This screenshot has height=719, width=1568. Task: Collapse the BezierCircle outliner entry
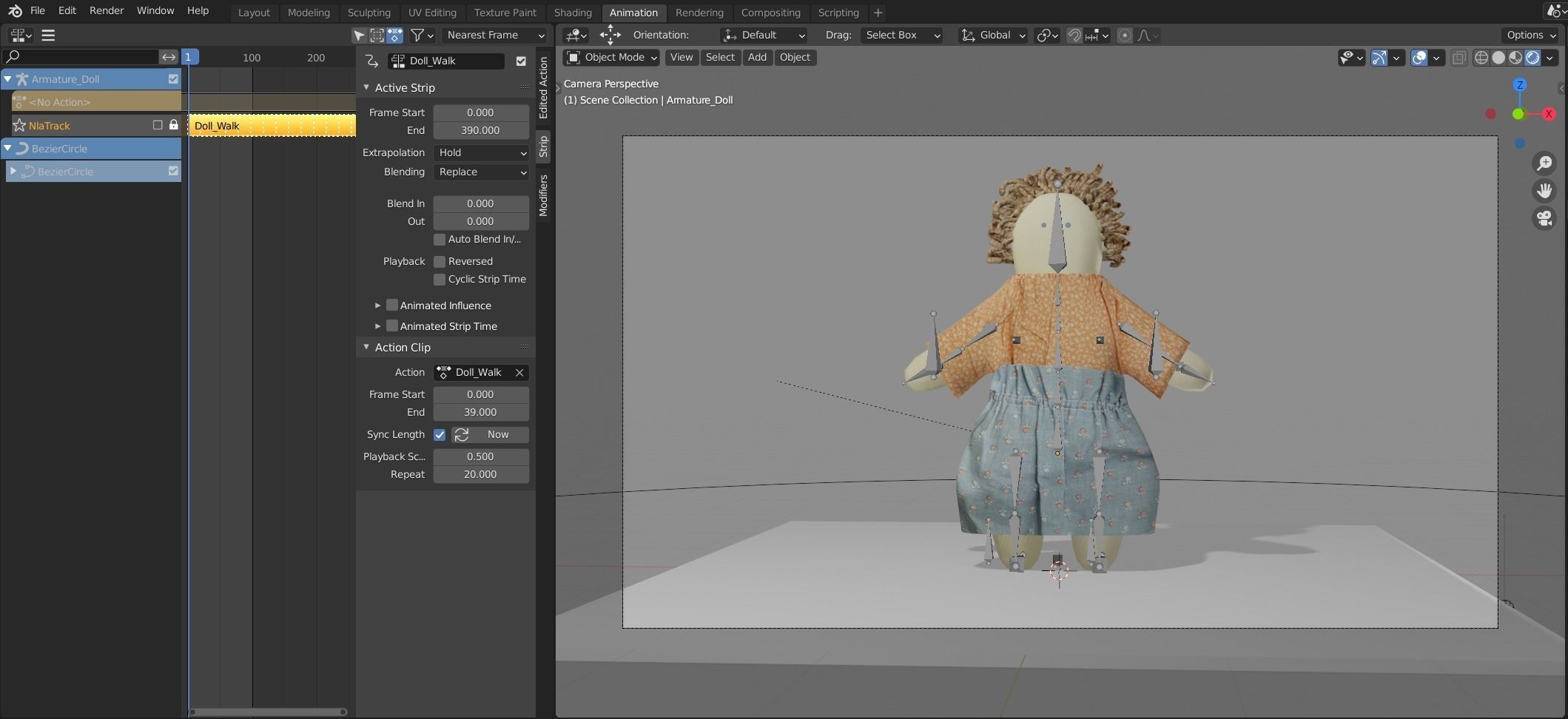8,148
